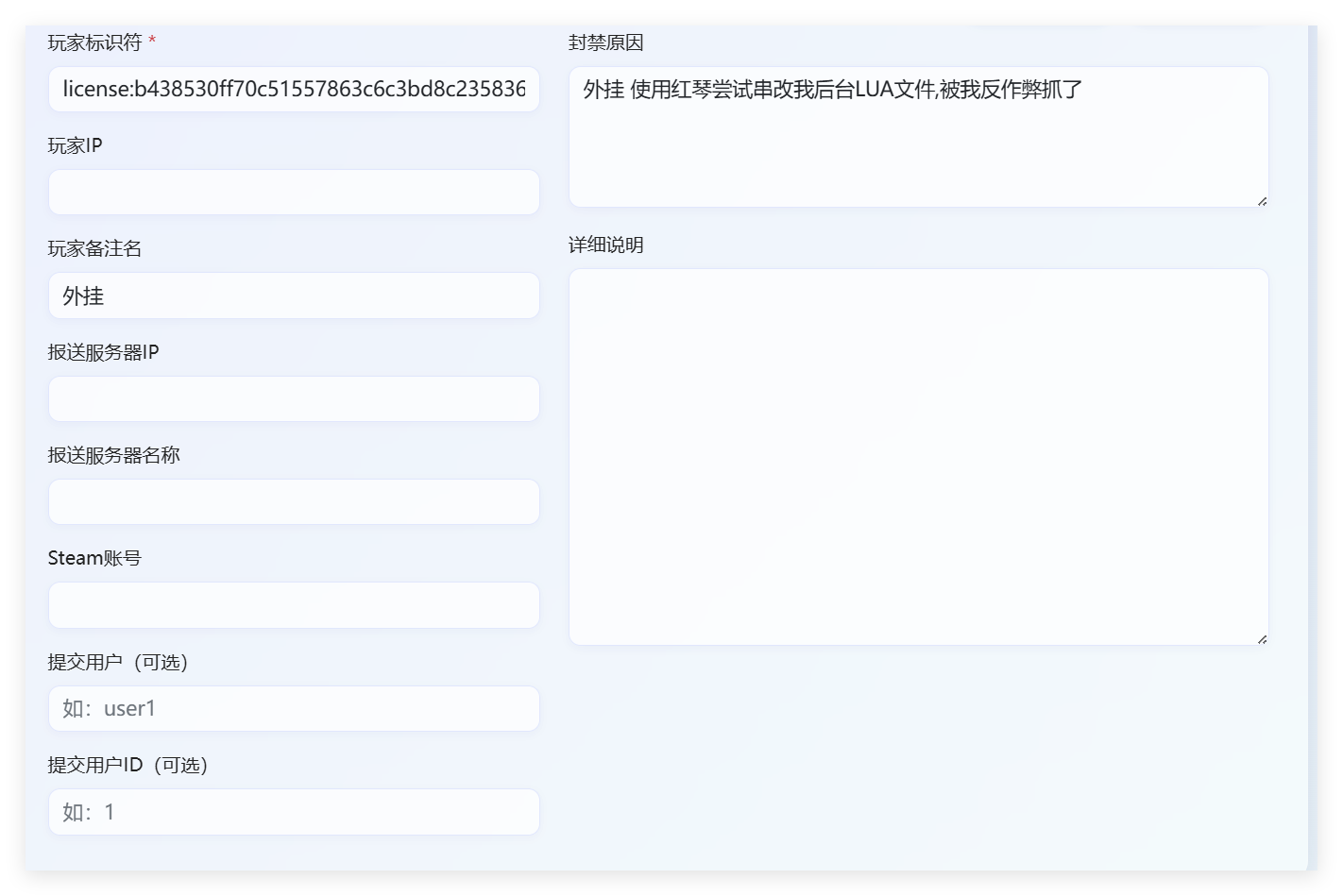Screen dimensions: 1343x896
Task: Click the 报送服务器名称 label
Action: click(113, 455)
